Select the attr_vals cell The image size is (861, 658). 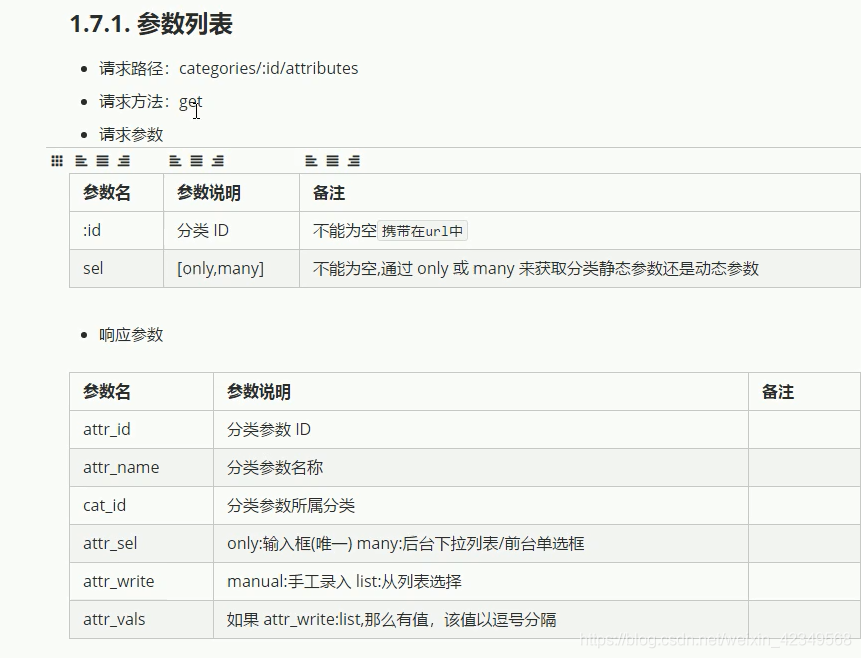(x=141, y=619)
